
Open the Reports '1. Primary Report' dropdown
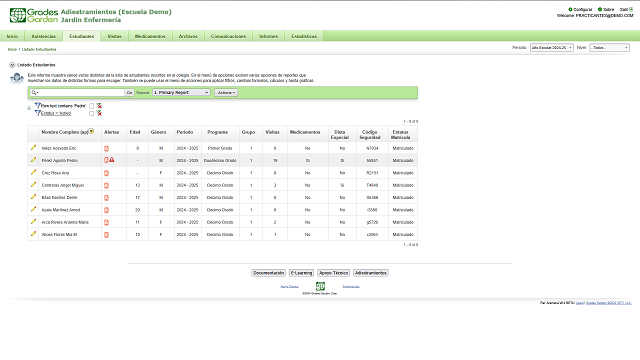pos(181,93)
